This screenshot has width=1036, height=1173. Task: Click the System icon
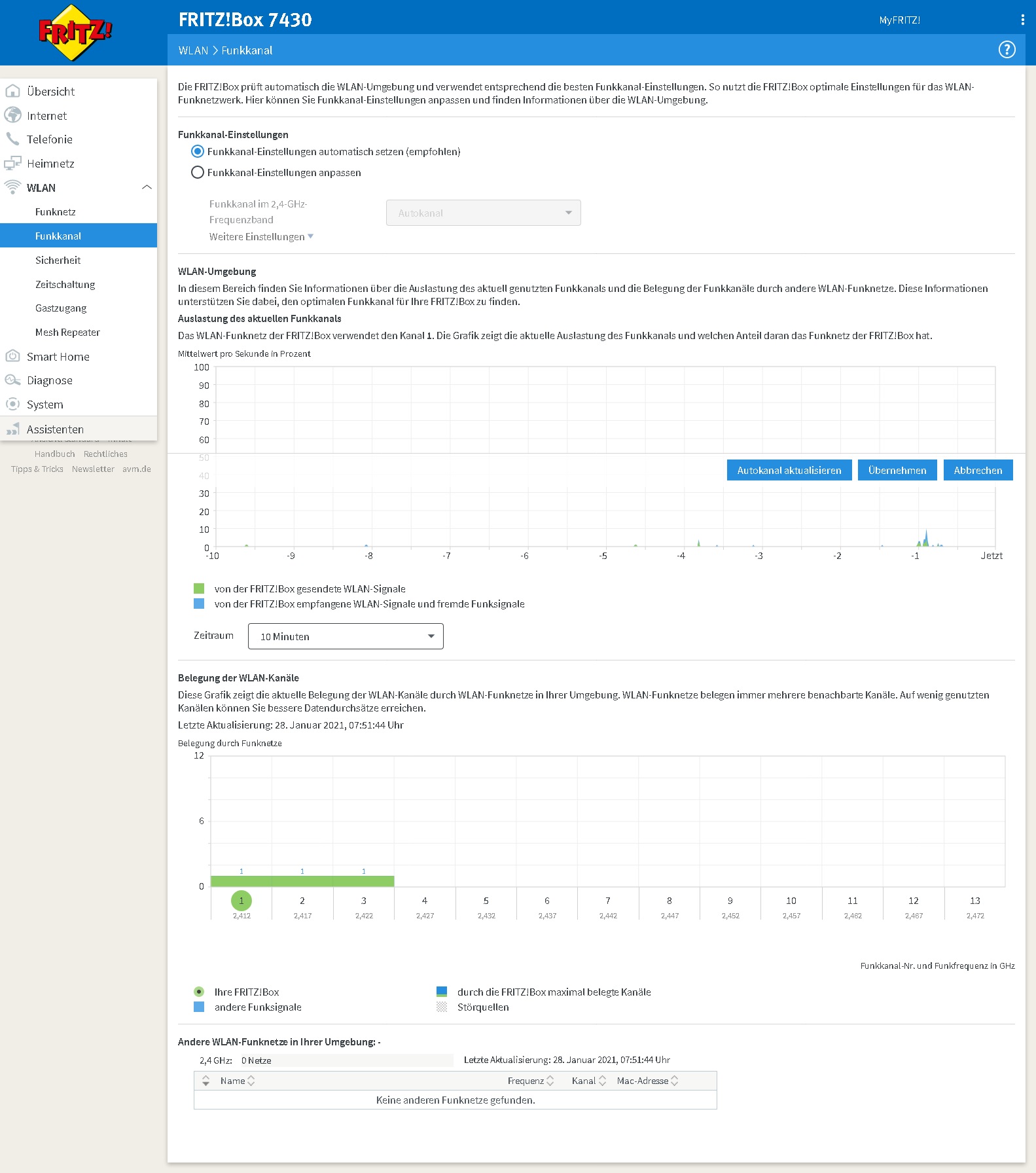click(12, 404)
